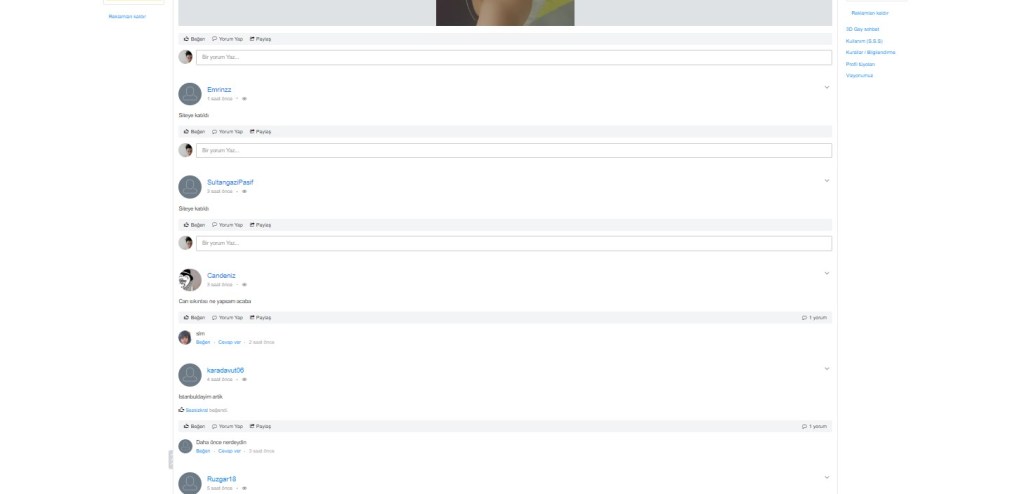Click Paylaş share icon on Candeniz's post
This screenshot has width=1024, height=494.
point(252,317)
